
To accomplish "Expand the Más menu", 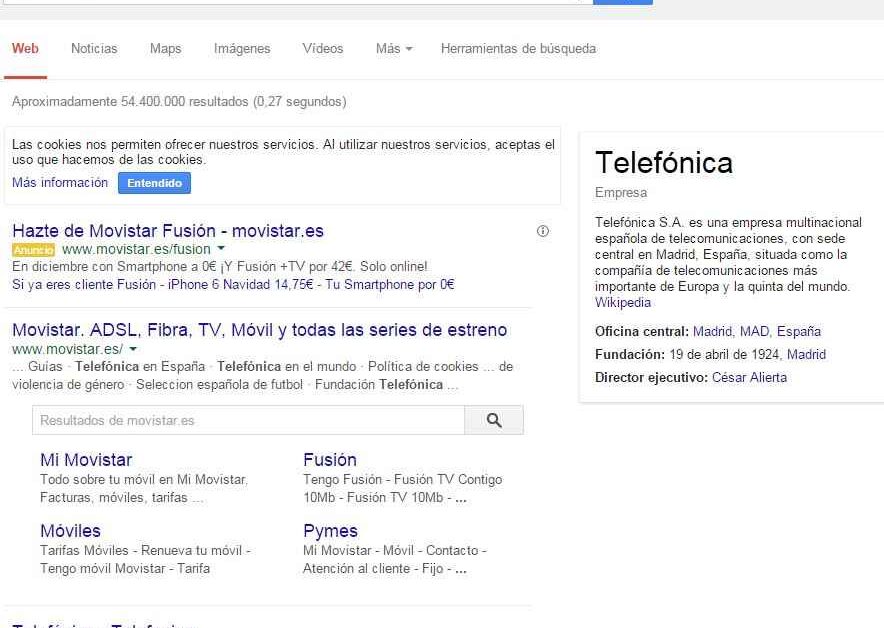I will click(394, 48).
